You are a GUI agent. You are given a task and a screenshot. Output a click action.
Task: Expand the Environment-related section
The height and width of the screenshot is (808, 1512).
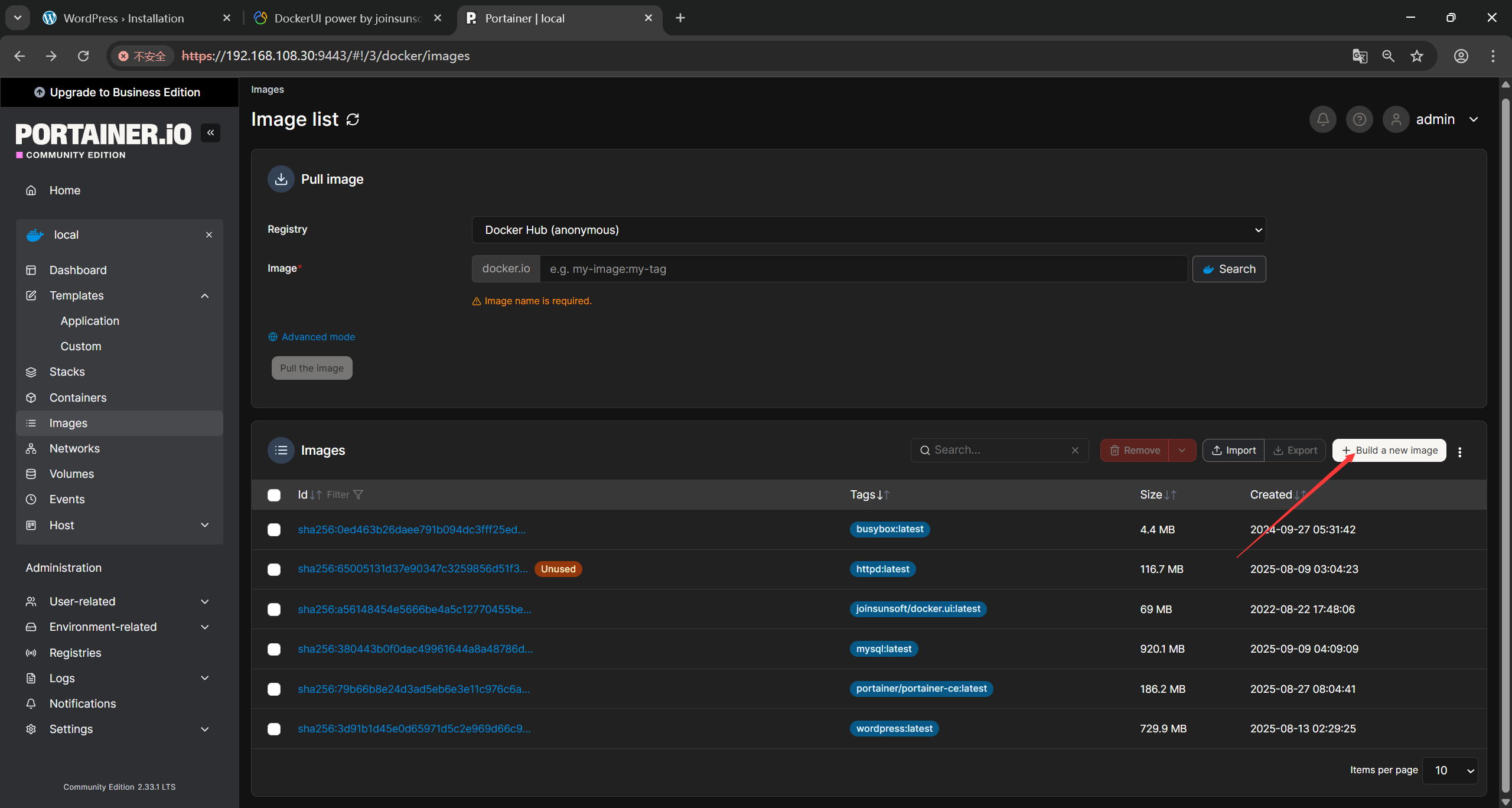tap(205, 627)
